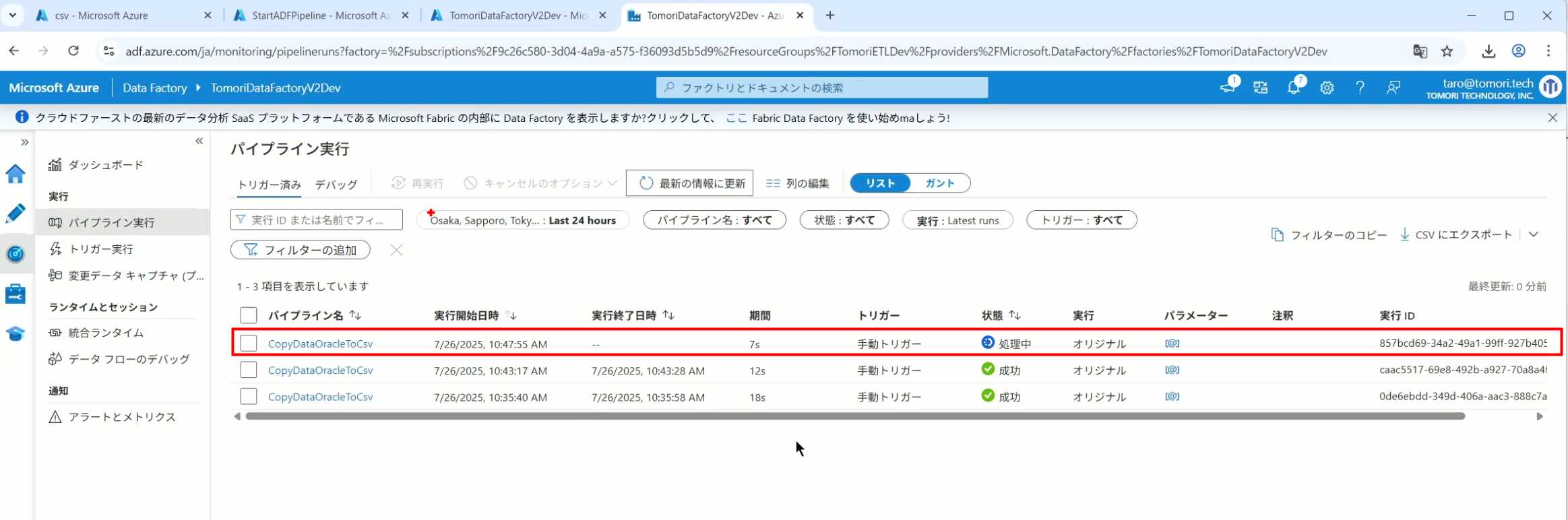Open the パイプライン名 filter dropdown
The height and width of the screenshot is (520, 1568).
tap(714, 220)
